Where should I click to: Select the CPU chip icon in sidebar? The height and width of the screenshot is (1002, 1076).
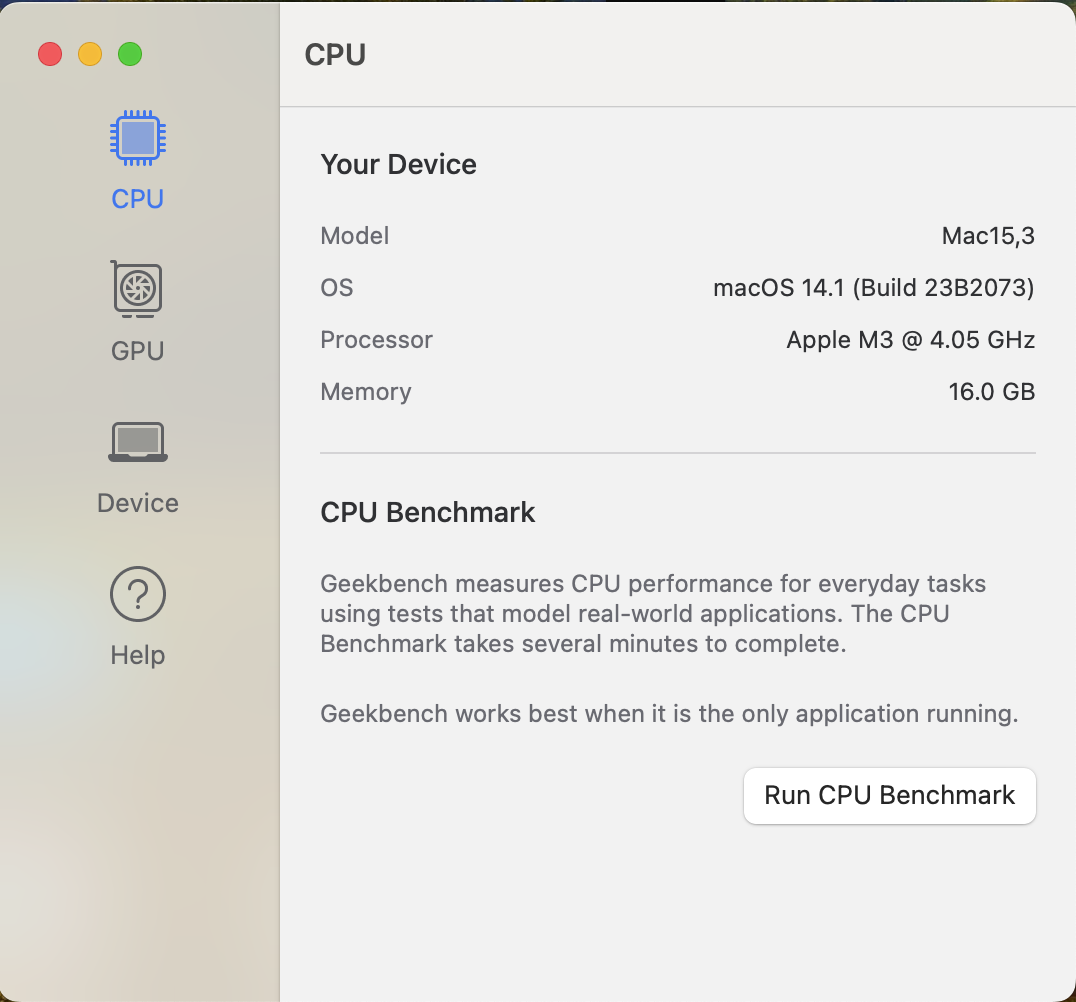click(138, 138)
